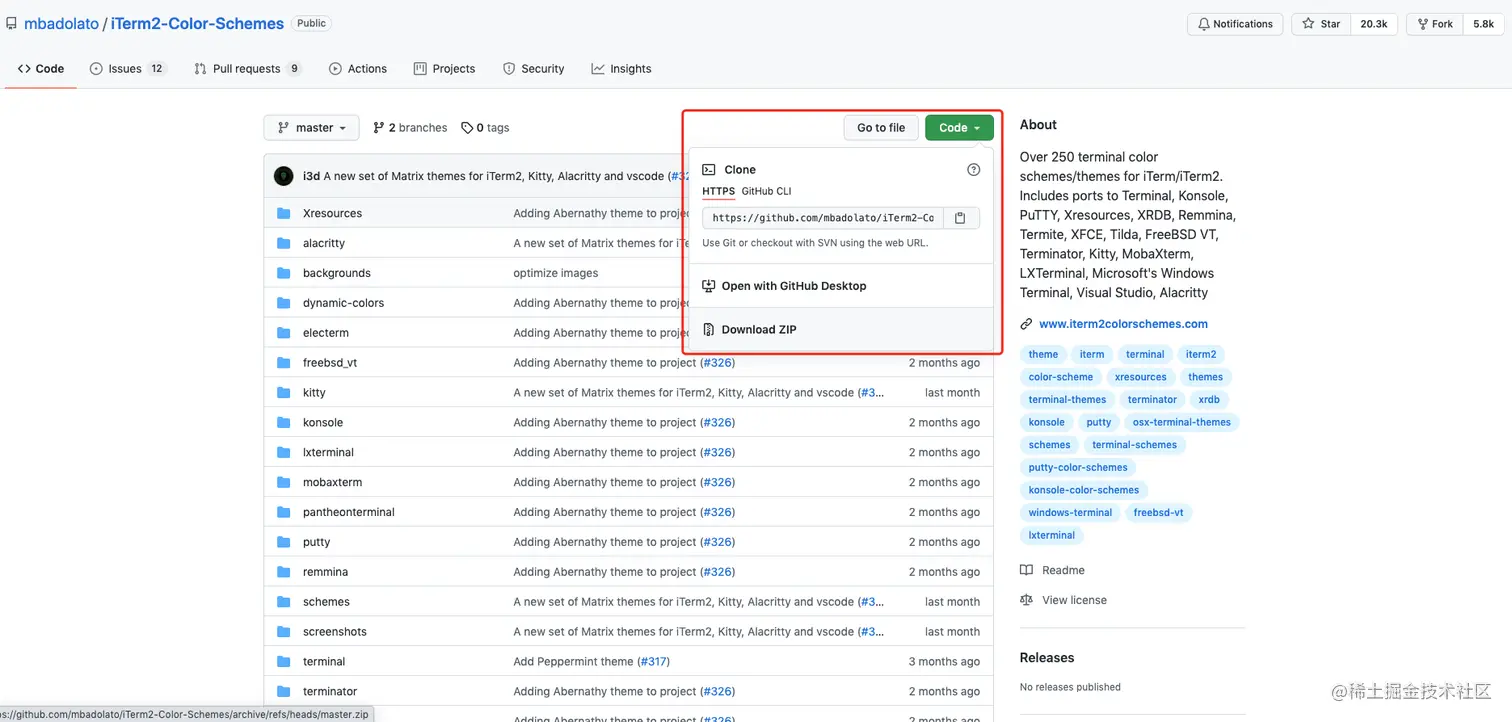Viewport: 1512px width, 722px height.
Task: Click the Go to file button
Action: [x=881, y=128]
